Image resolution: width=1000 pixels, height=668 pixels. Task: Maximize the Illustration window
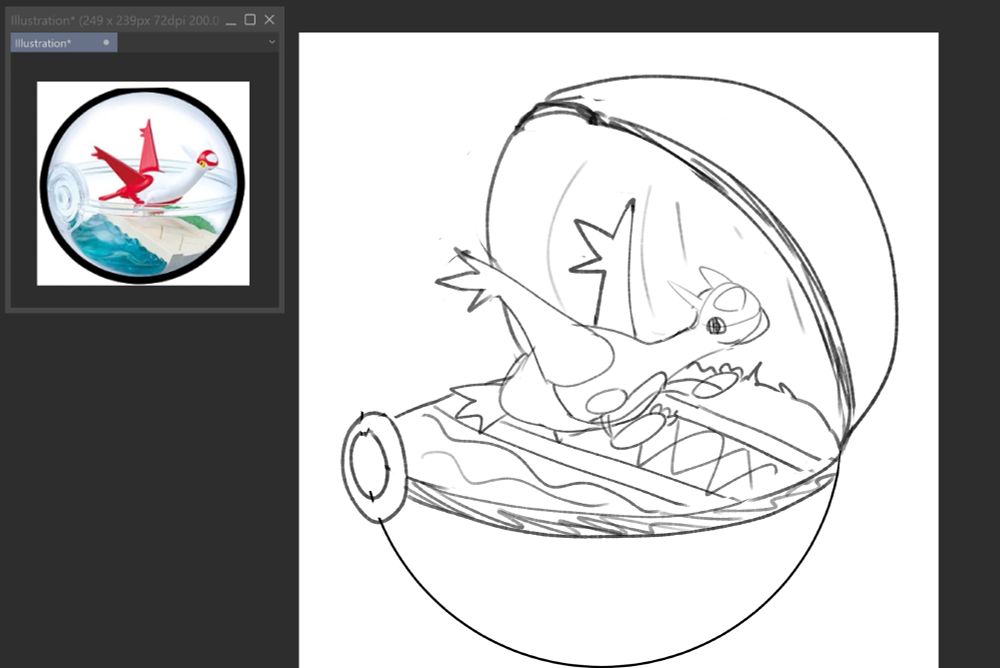[249, 19]
